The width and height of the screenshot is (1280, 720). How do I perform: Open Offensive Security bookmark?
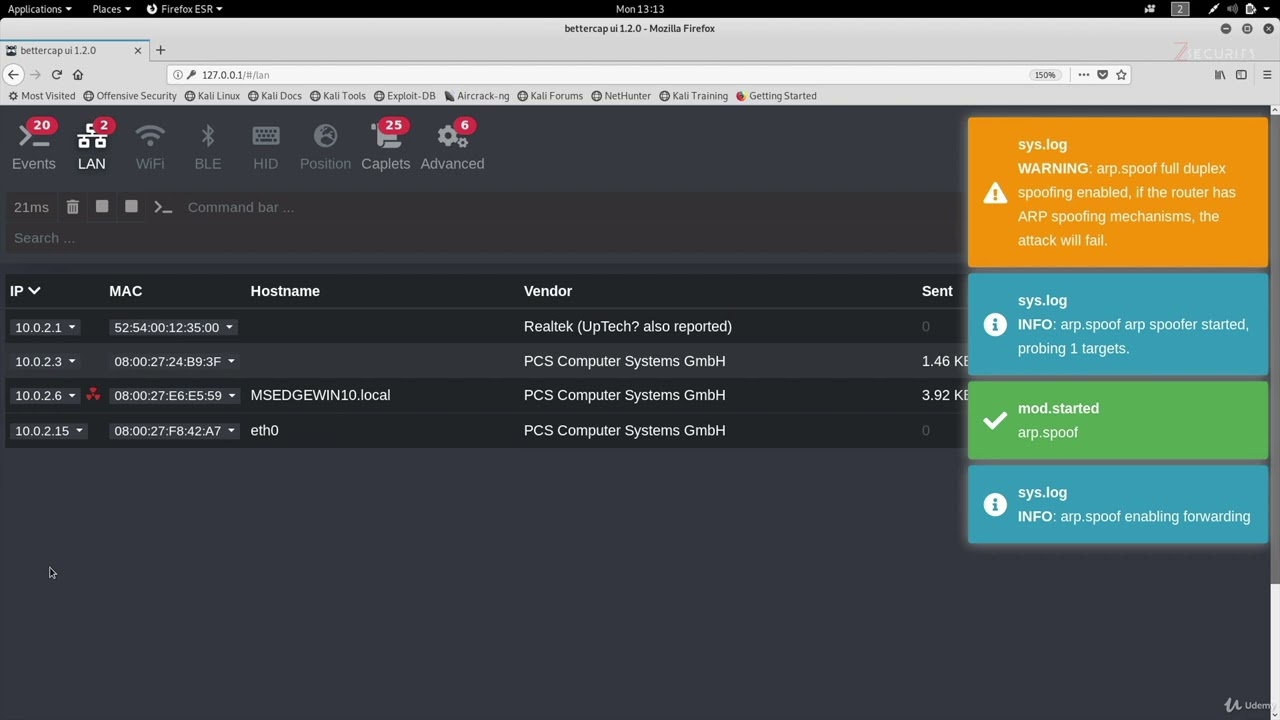(130, 96)
